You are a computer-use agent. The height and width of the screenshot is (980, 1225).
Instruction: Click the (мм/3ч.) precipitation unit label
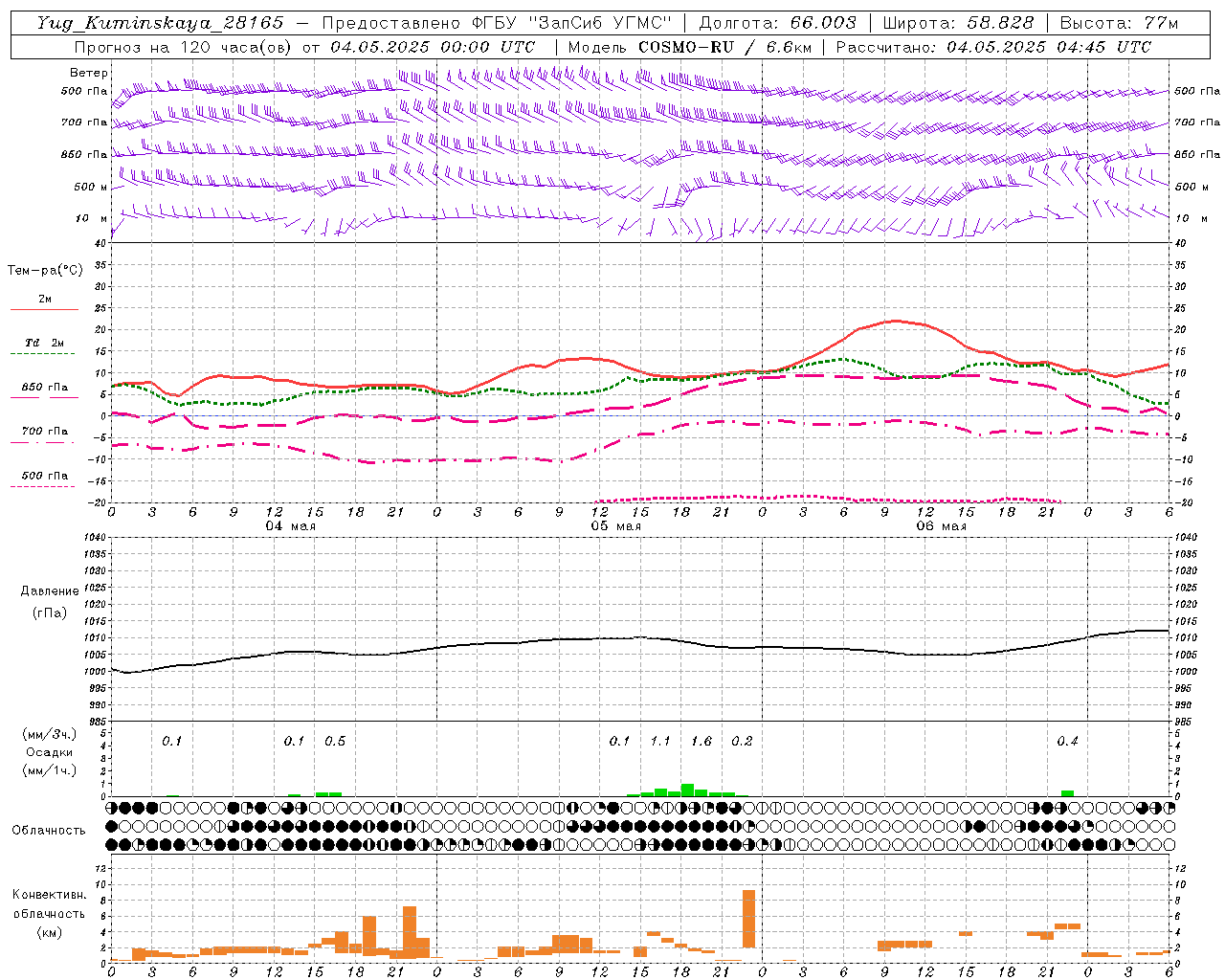[50, 734]
